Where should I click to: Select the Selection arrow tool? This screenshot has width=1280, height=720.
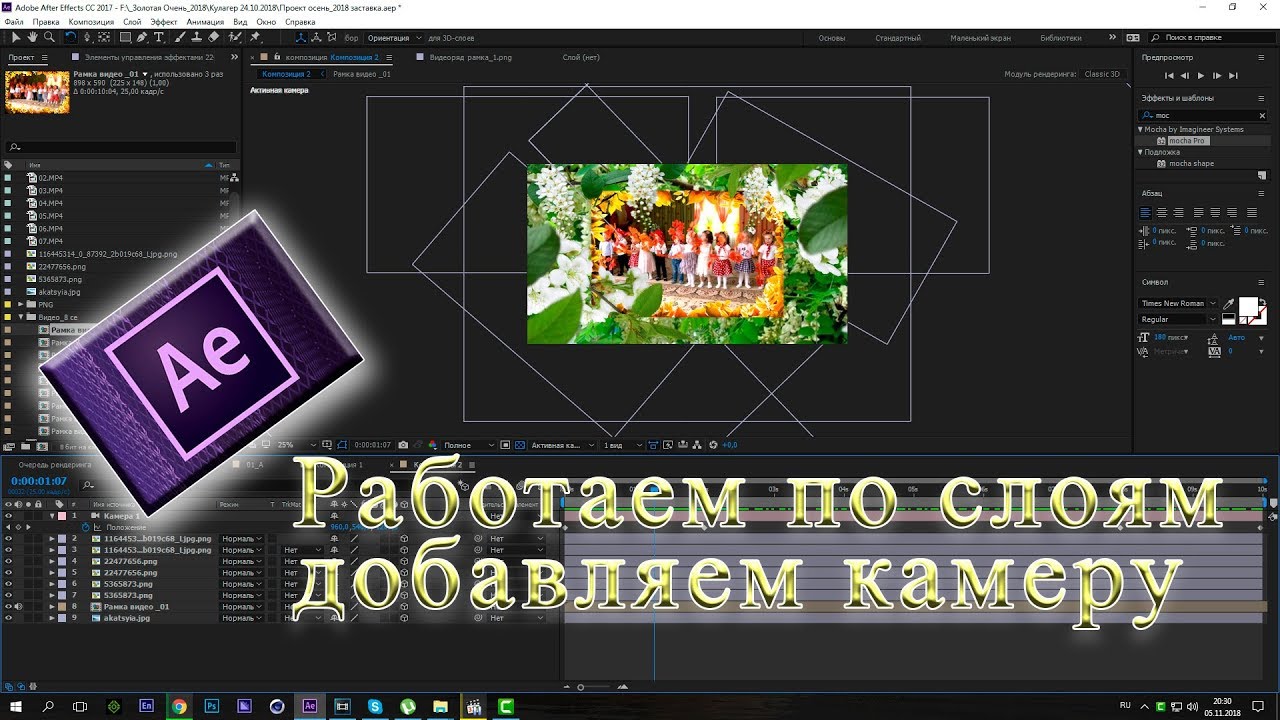[x=17, y=38]
